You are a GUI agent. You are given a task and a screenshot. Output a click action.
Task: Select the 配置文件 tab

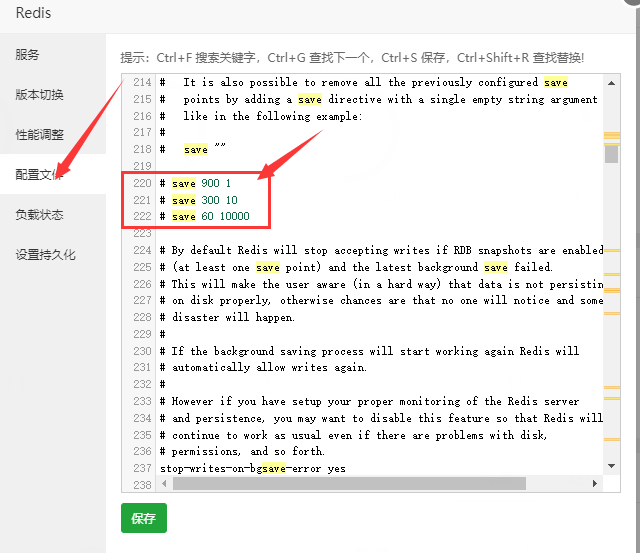(39, 174)
